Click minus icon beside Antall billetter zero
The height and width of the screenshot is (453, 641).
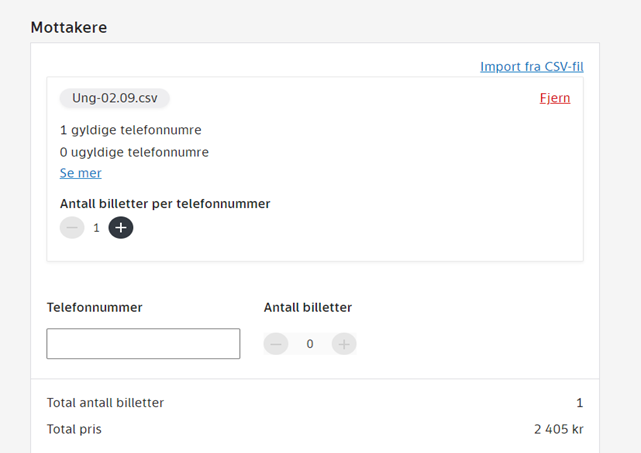276,344
